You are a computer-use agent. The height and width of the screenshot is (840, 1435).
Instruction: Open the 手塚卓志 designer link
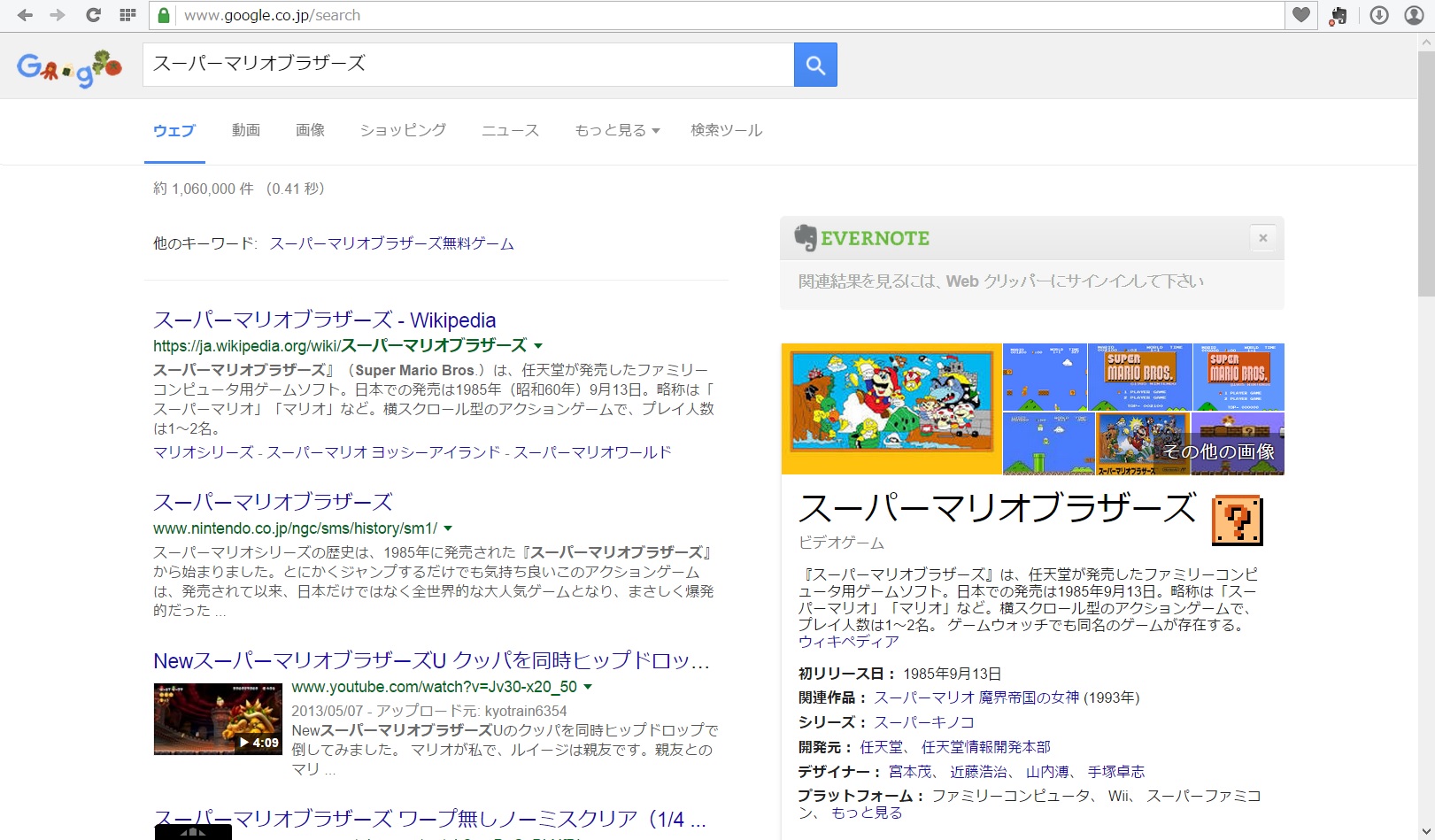tap(1116, 772)
